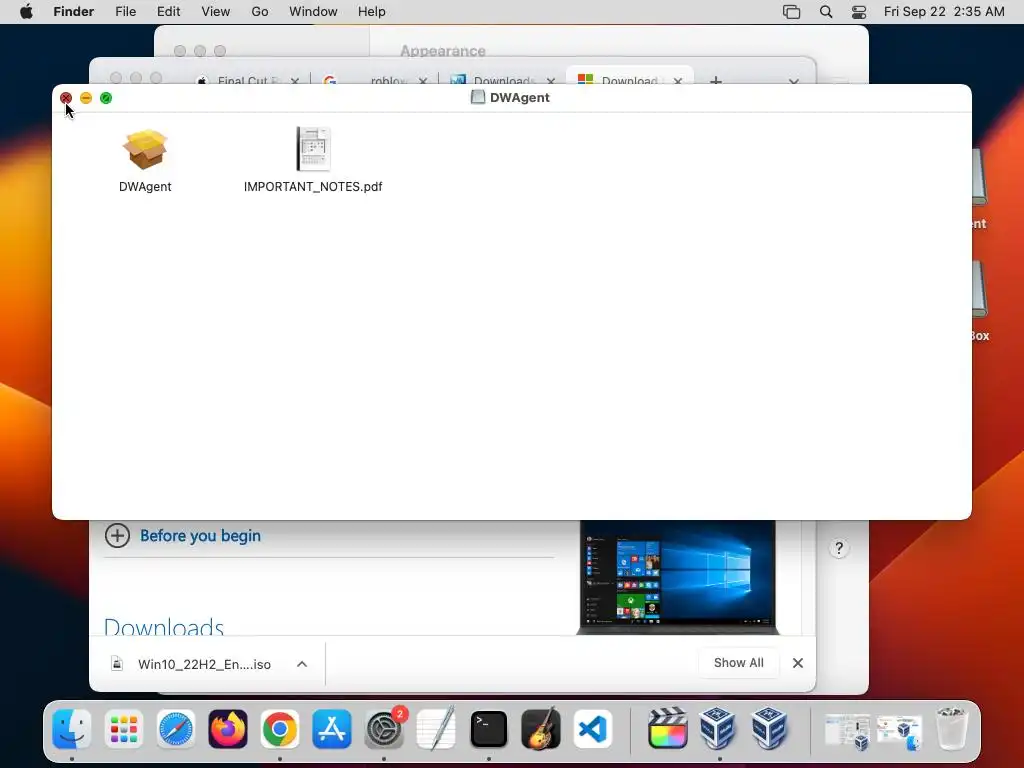1024x768 pixels.
Task: Open TextEdit from the Dock
Action: point(436,728)
